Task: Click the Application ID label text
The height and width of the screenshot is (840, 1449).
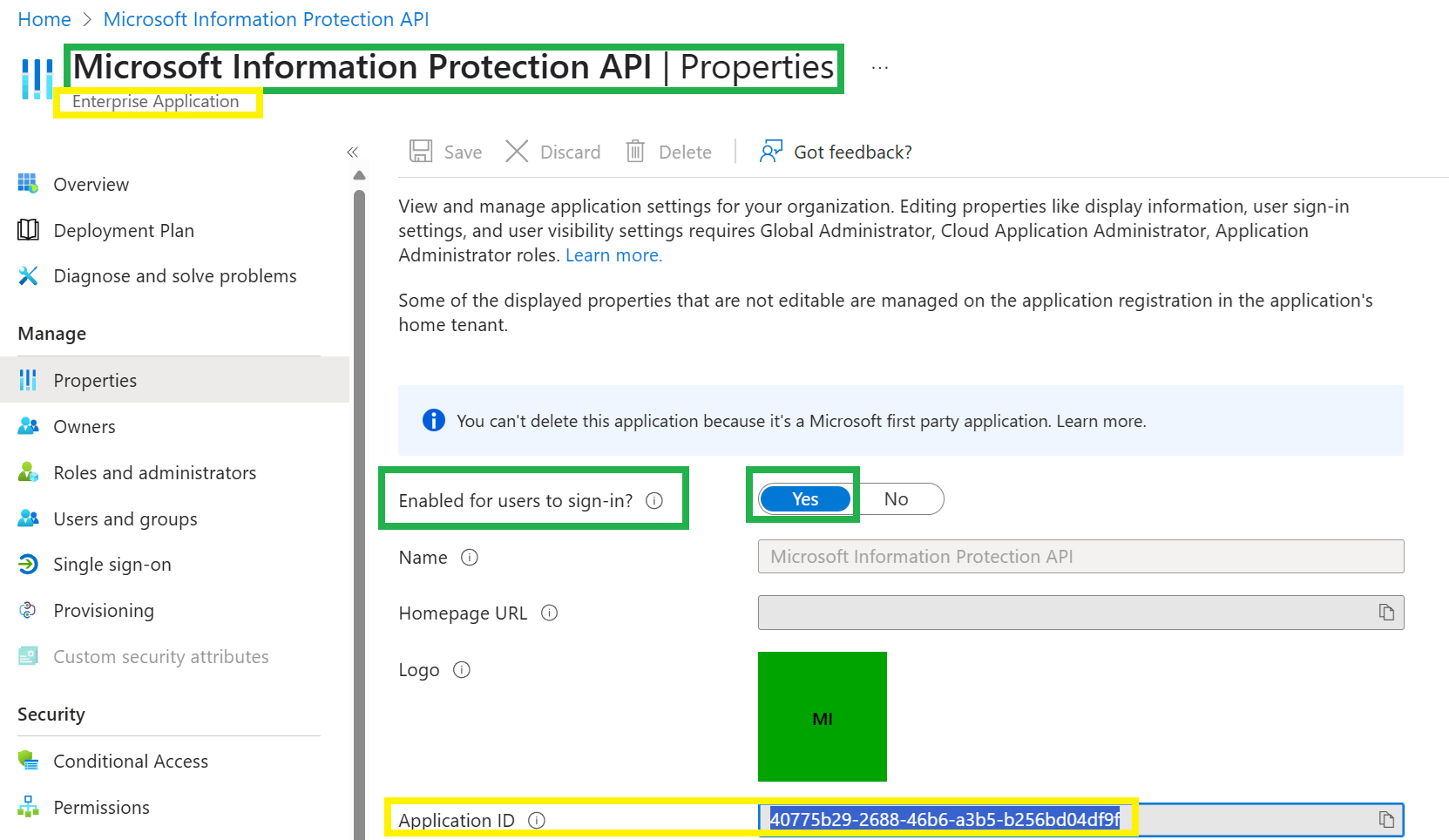Action: (x=457, y=820)
